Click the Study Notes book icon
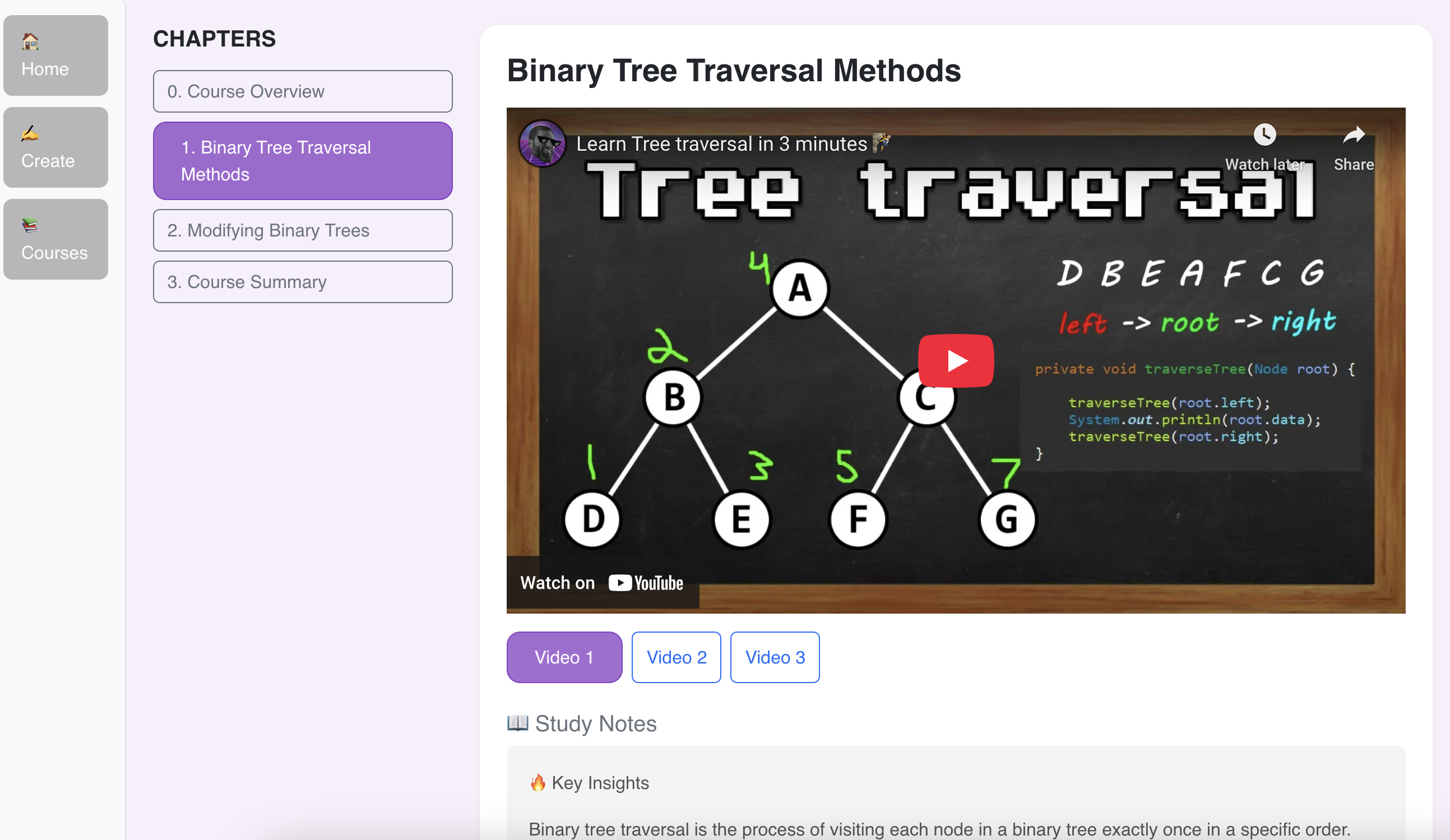Screen dimensions: 1450x840 point(517,723)
